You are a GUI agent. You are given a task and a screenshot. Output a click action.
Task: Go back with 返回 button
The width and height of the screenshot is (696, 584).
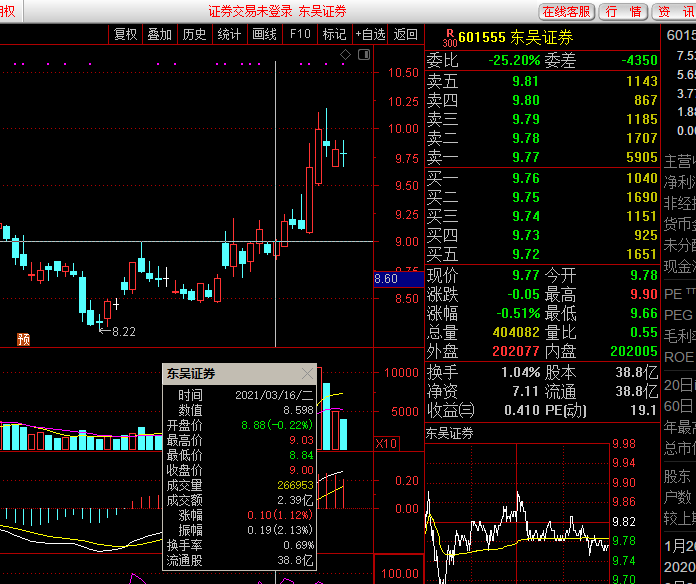[405, 34]
